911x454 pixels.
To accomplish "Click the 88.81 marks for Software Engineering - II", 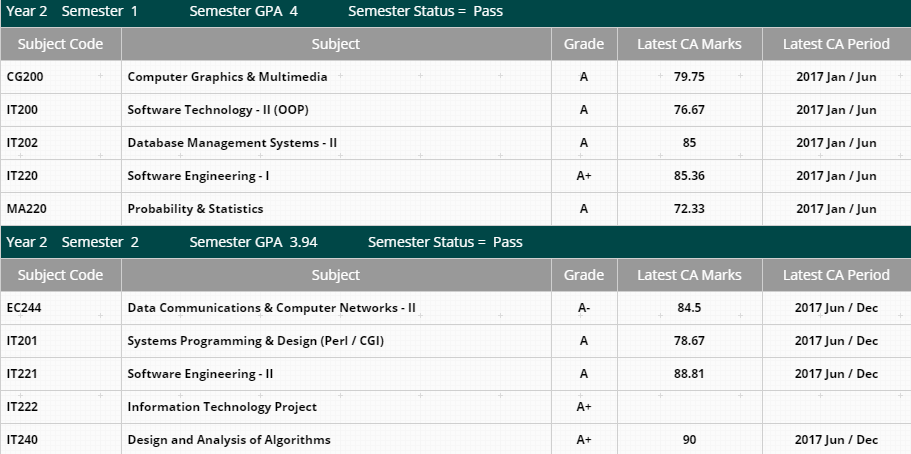I will 690,374.
